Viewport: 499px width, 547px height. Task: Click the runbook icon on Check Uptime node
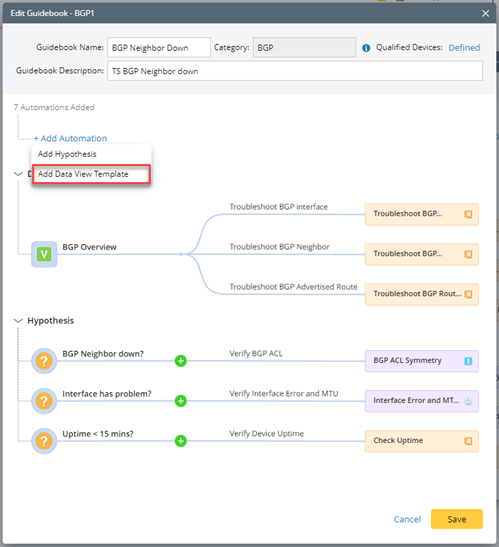pyautogui.click(x=468, y=441)
